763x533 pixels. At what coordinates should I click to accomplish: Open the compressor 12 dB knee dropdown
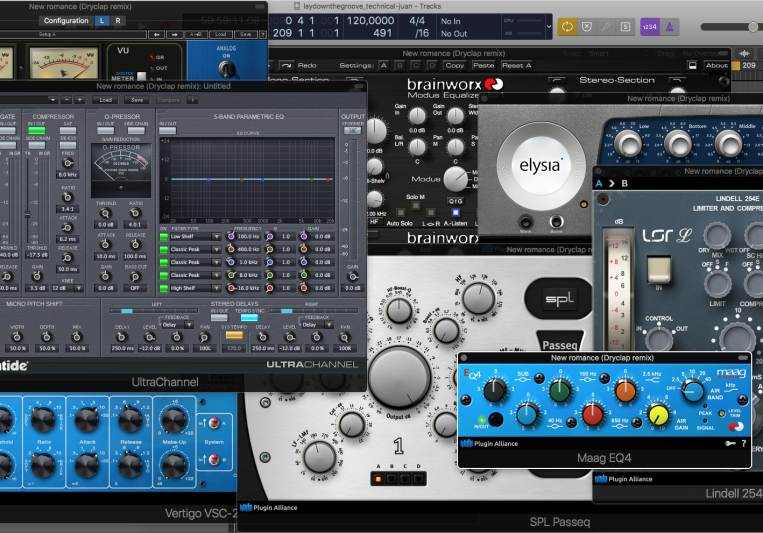[x=68, y=288]
